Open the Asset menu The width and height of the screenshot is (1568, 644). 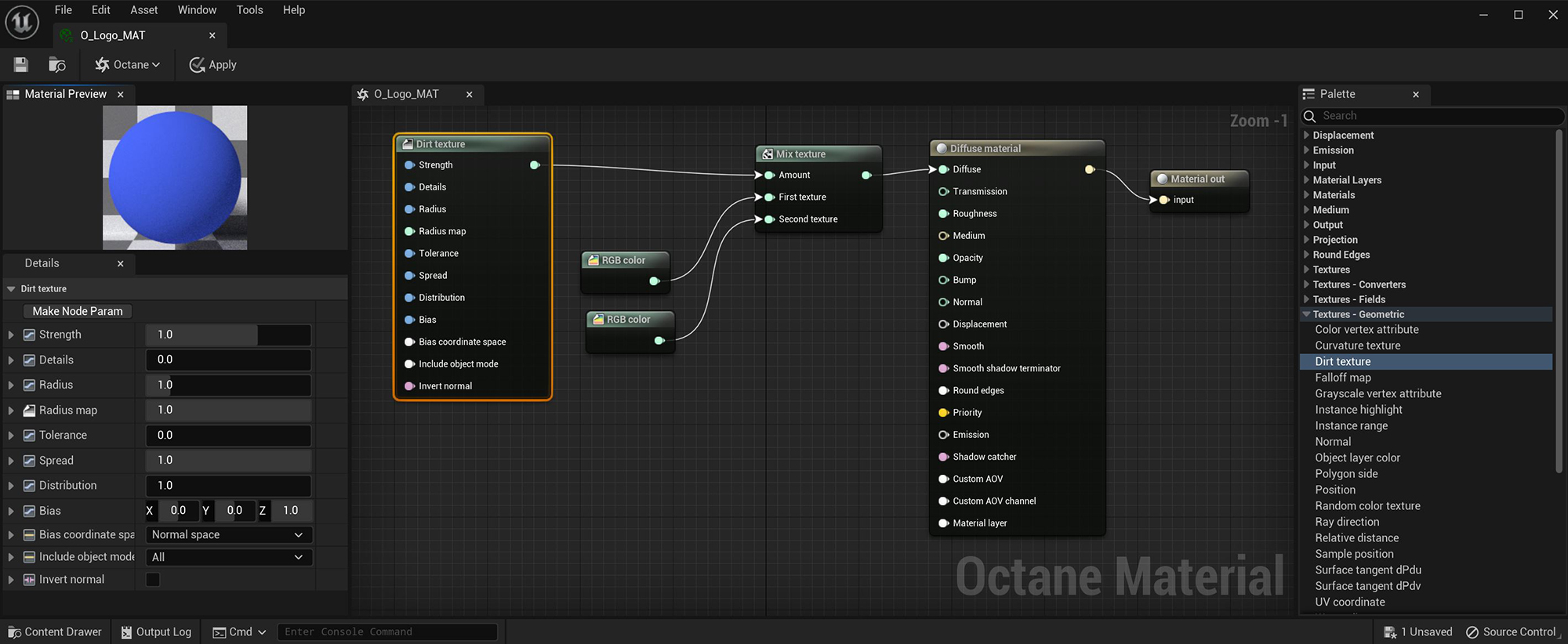(x=144, y=10)
